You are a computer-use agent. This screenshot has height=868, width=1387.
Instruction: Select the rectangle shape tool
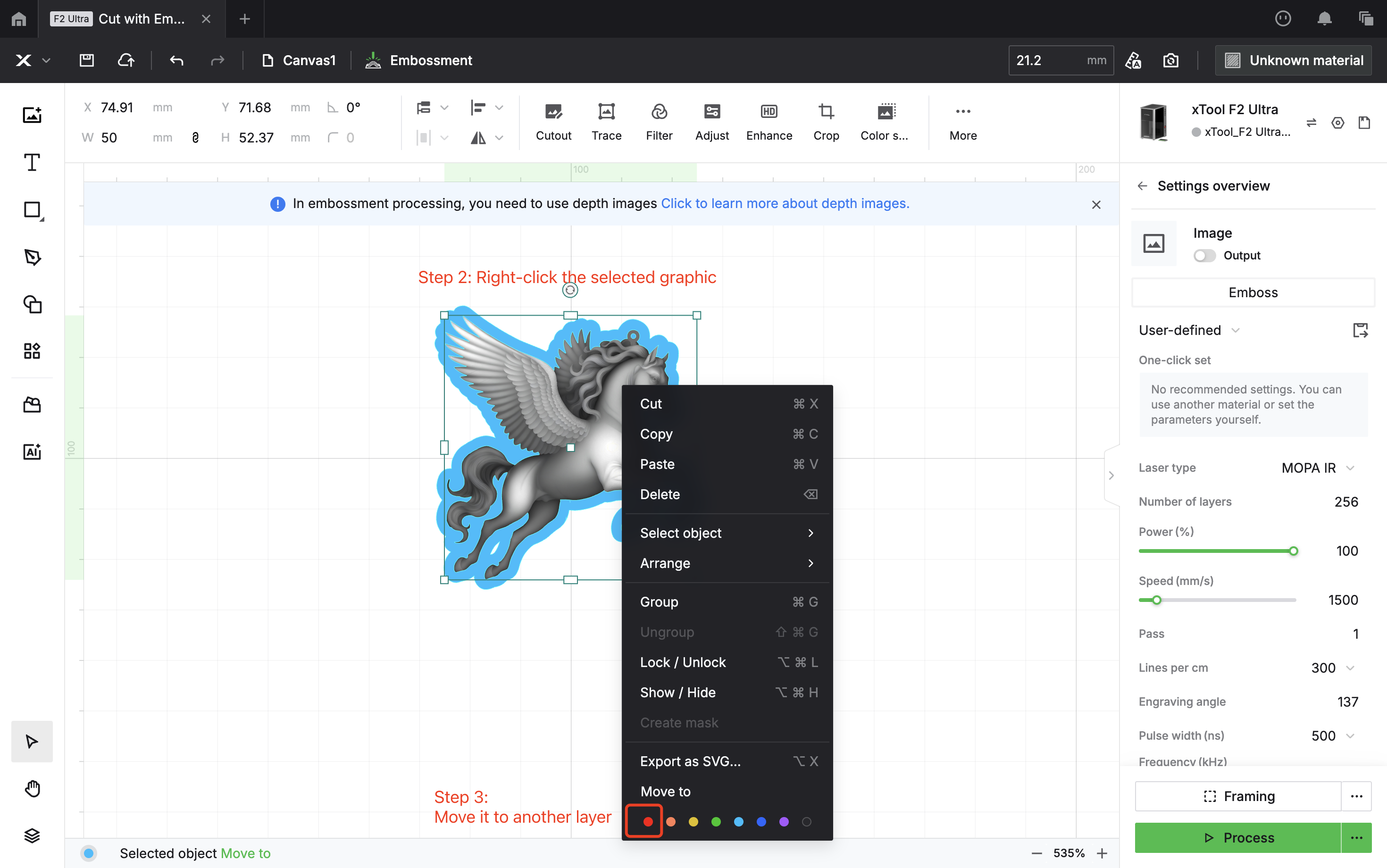pyautogui.click(x=32, y=210)
